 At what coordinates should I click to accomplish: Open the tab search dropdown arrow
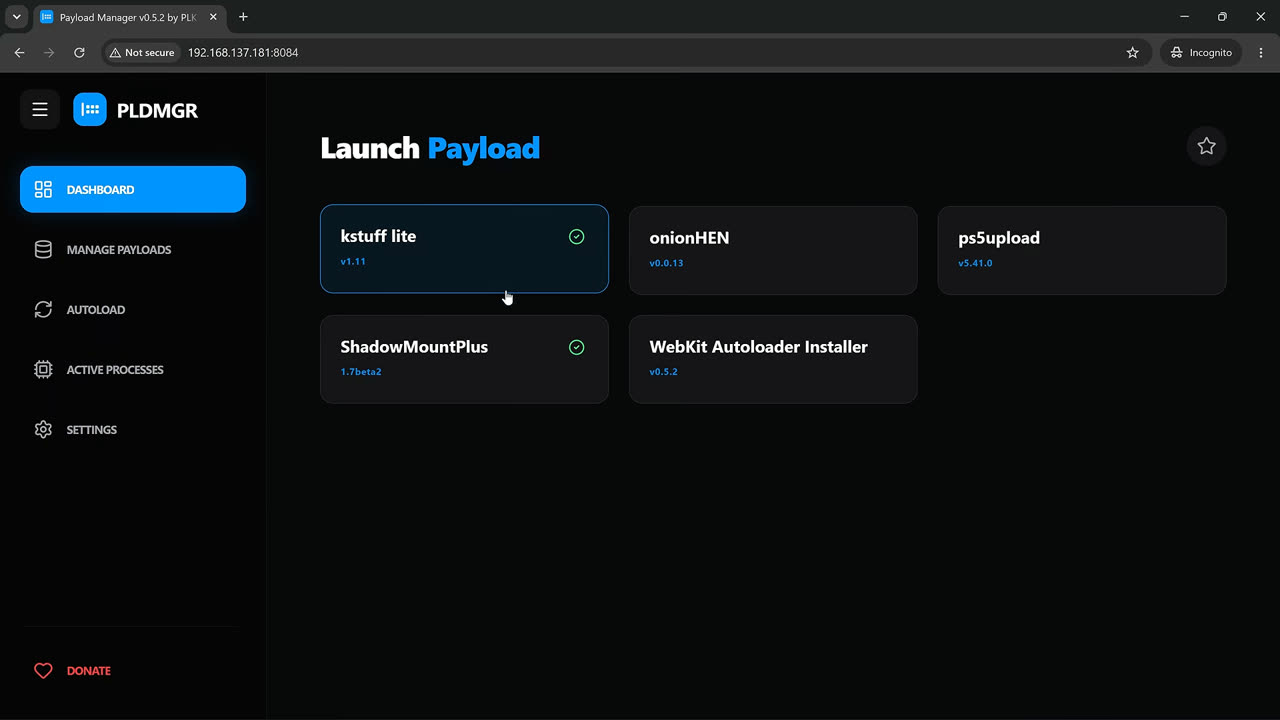click(x=16, y=17)
